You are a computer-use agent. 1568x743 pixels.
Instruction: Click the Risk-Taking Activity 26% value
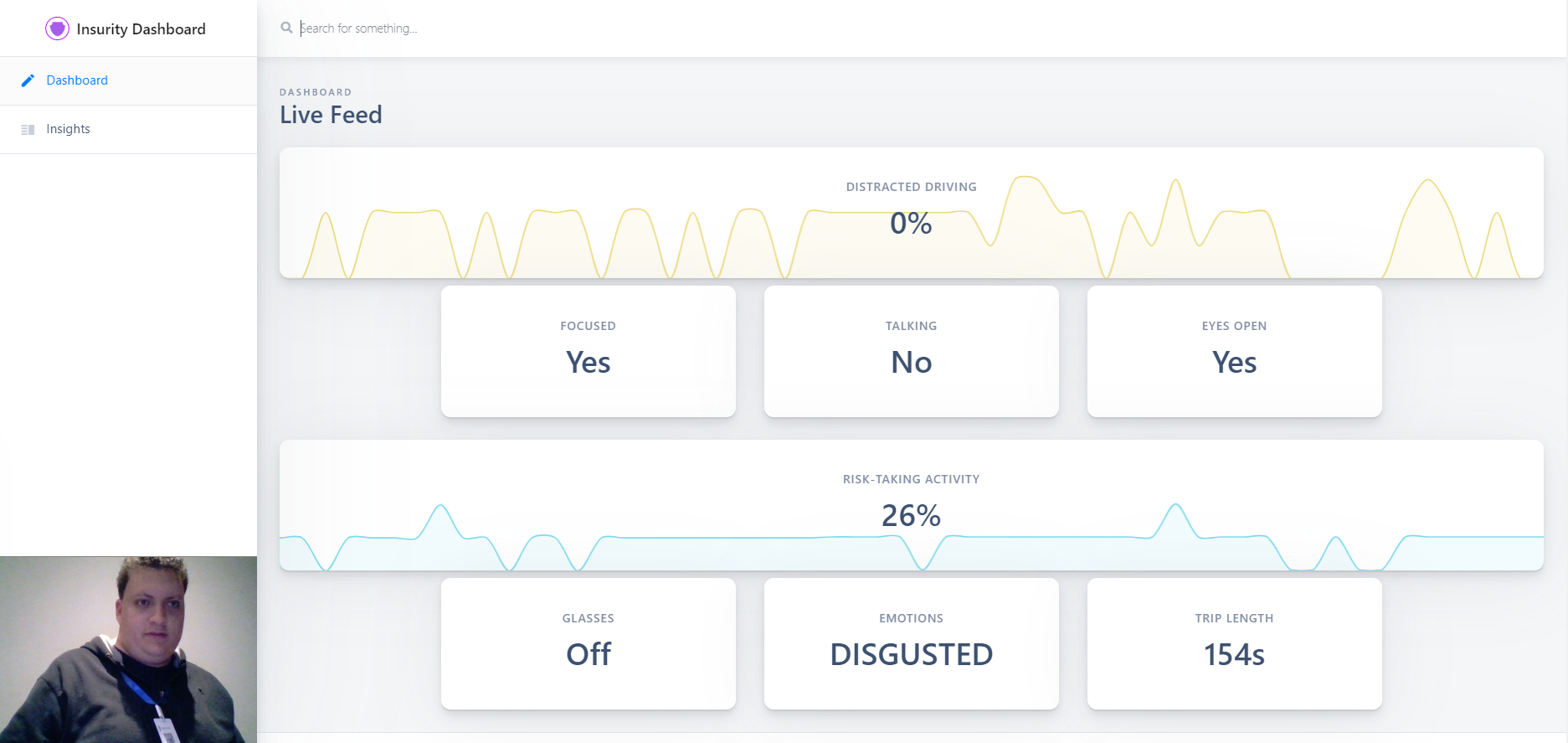click(911, 516)
